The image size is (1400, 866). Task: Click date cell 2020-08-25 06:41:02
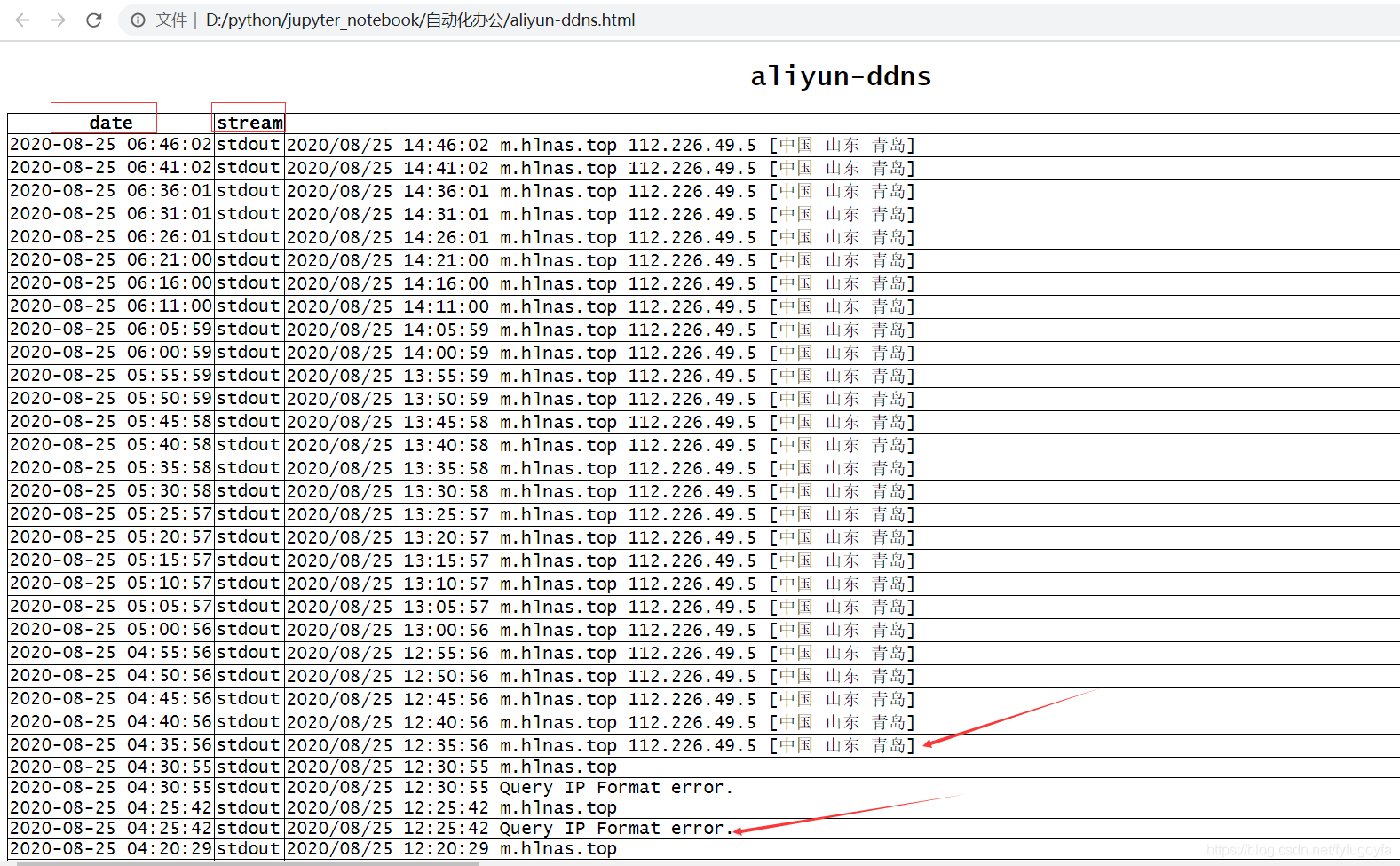[x=111, y=168]
